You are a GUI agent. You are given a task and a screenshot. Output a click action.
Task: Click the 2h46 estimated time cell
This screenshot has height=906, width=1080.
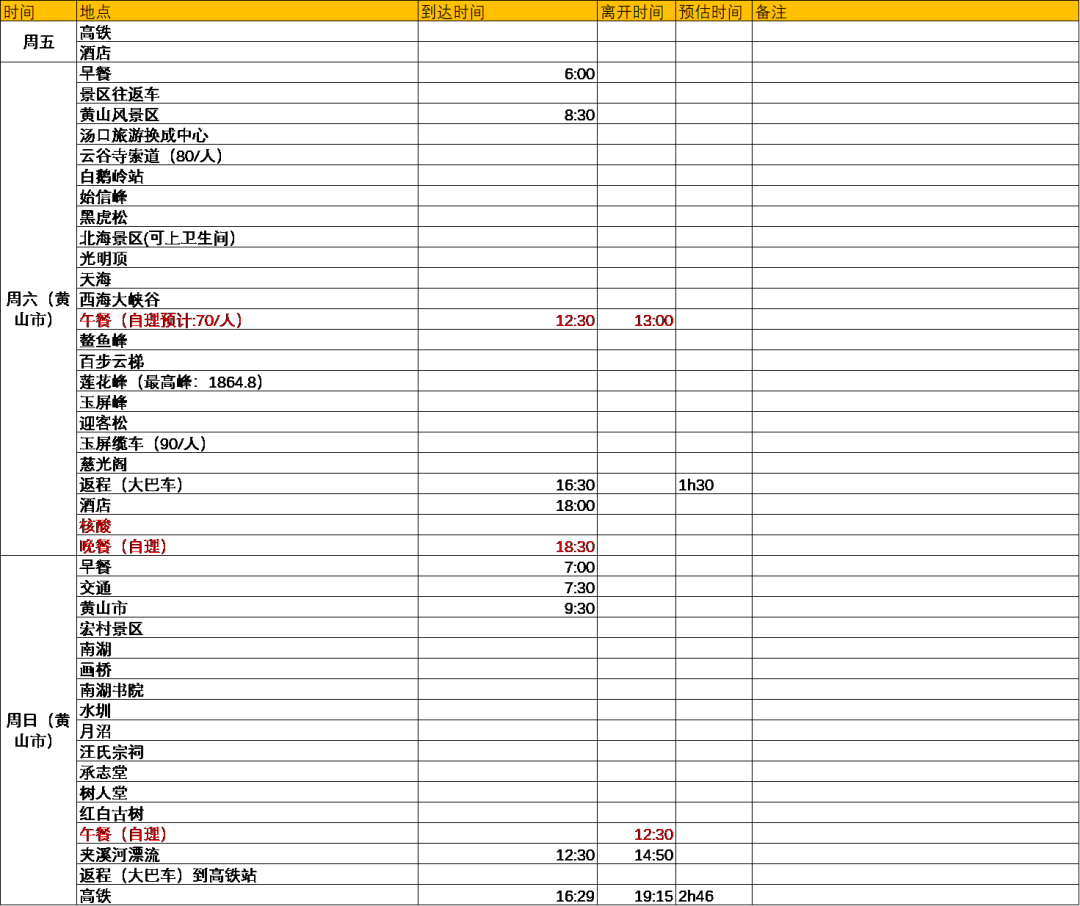(714, 896)
